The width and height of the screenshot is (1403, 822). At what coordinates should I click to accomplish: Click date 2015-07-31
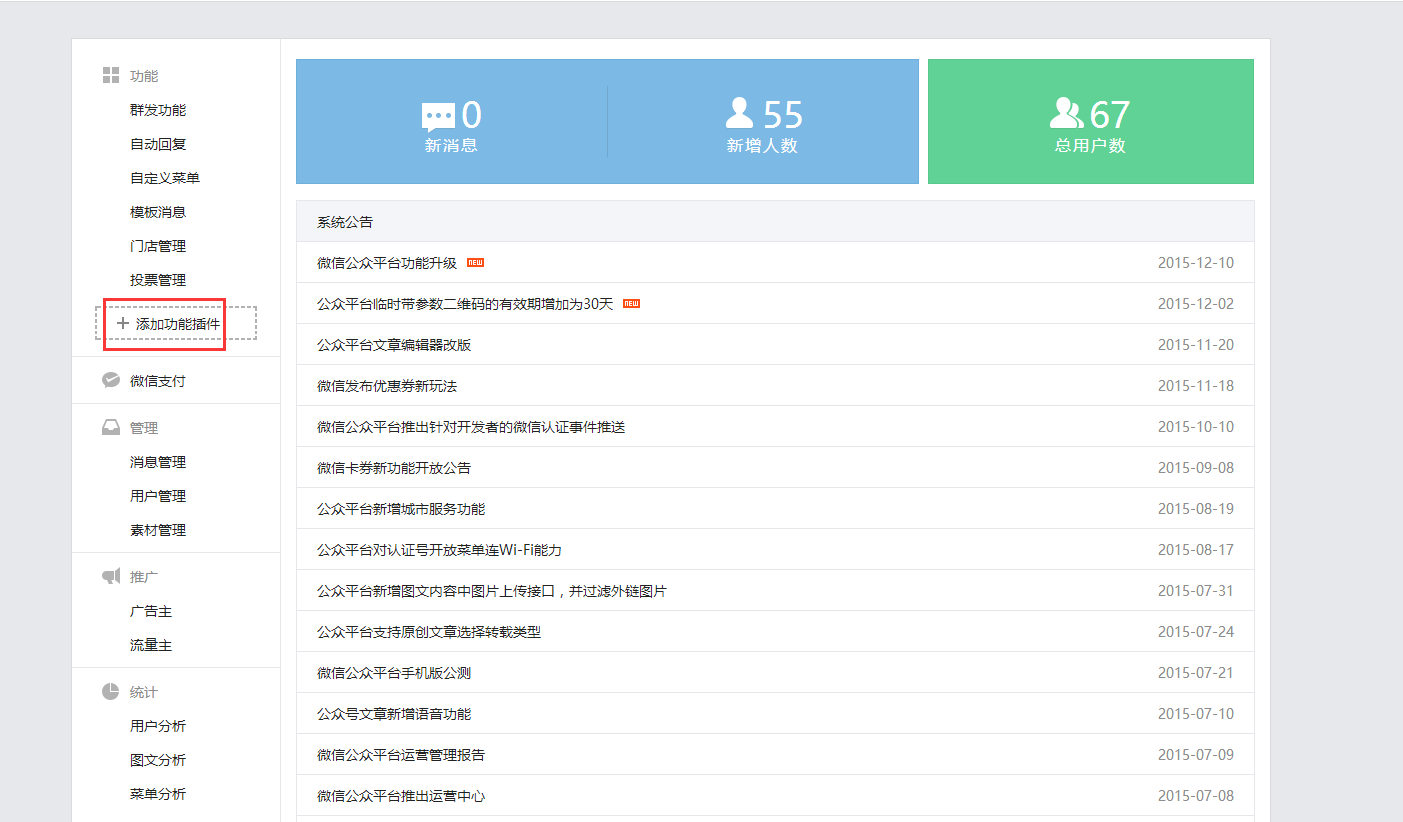click(x=1196, y=591)
